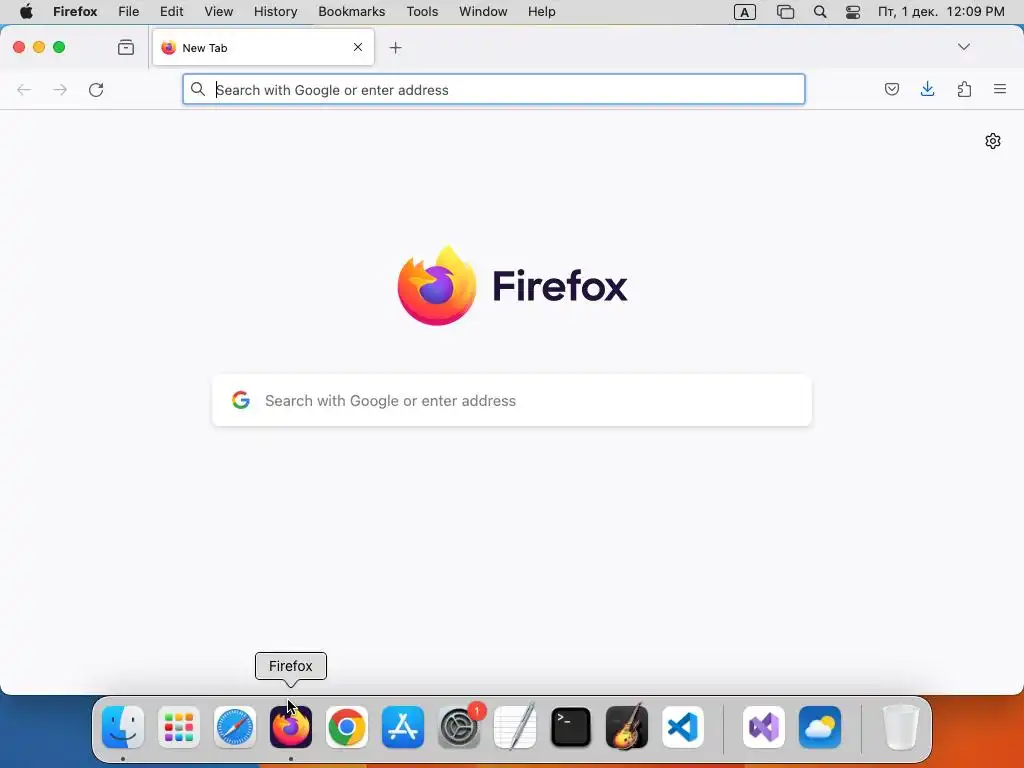Open the Firefox application menu in menu bar
Screen dimensions: 1024x768
tap(75, 12)
